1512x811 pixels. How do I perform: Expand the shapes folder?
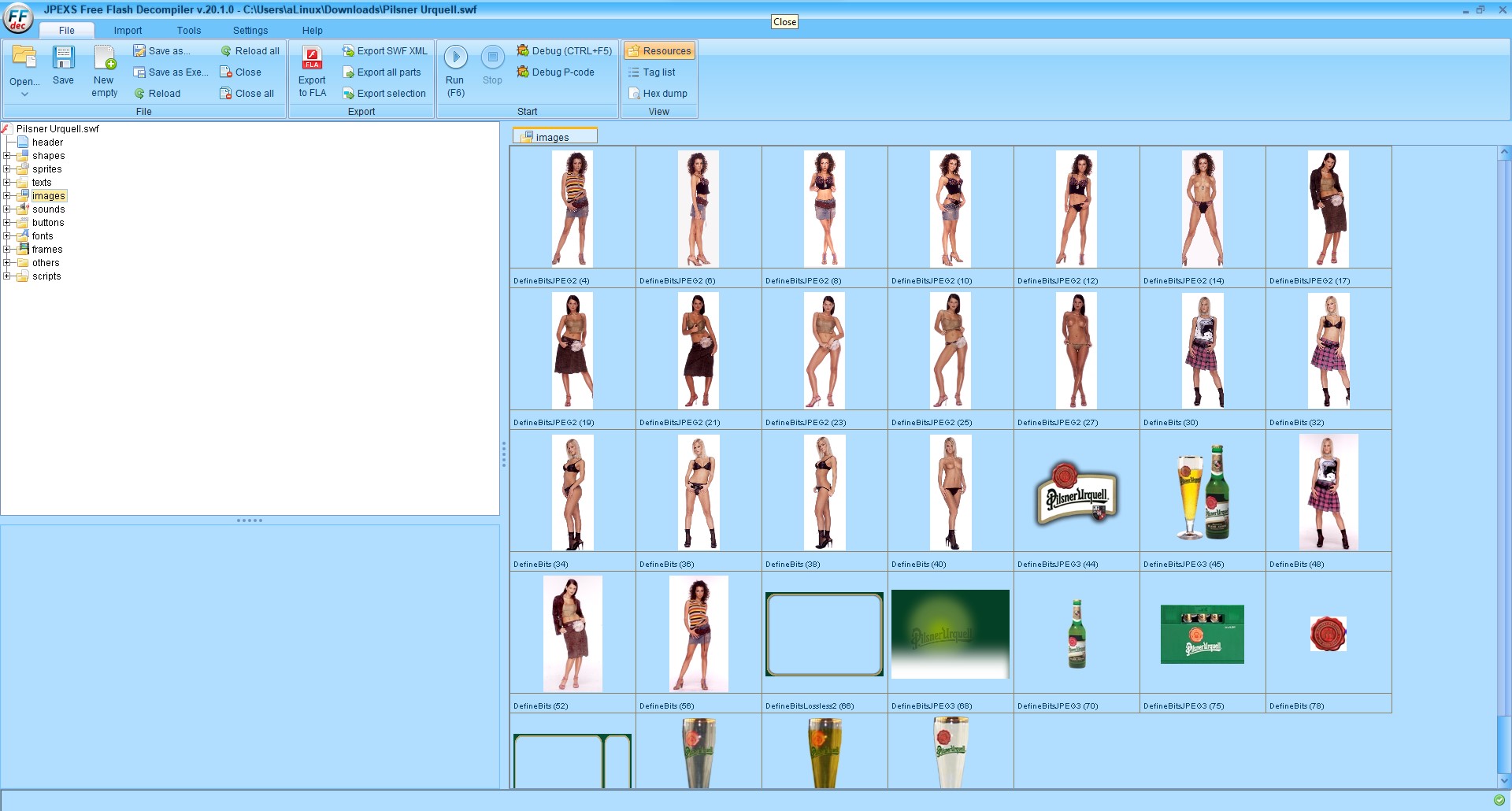(x=7, y=156)
